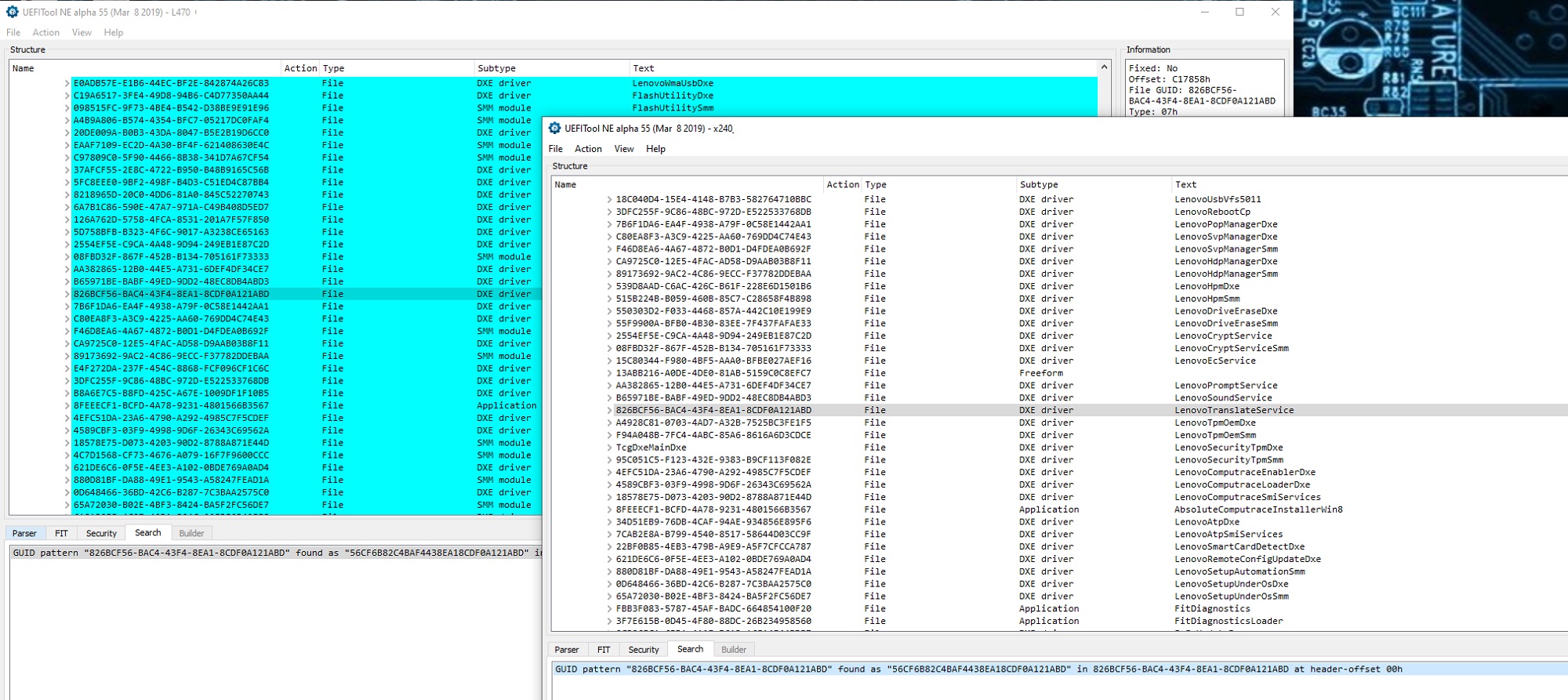
Task: Open the Action menu in the x240 window
Action: pyautogui.click(x=589, y=149)
